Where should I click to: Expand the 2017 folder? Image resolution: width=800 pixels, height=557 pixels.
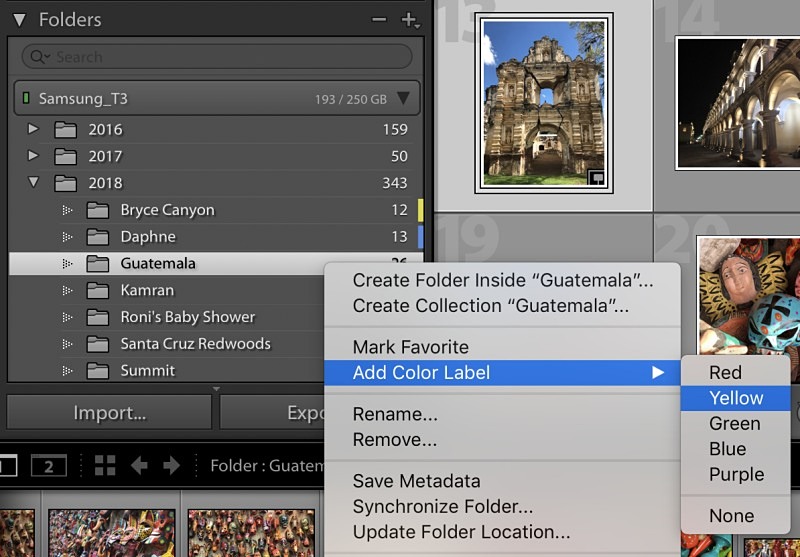pyautogui.click(x=33, y=155)
